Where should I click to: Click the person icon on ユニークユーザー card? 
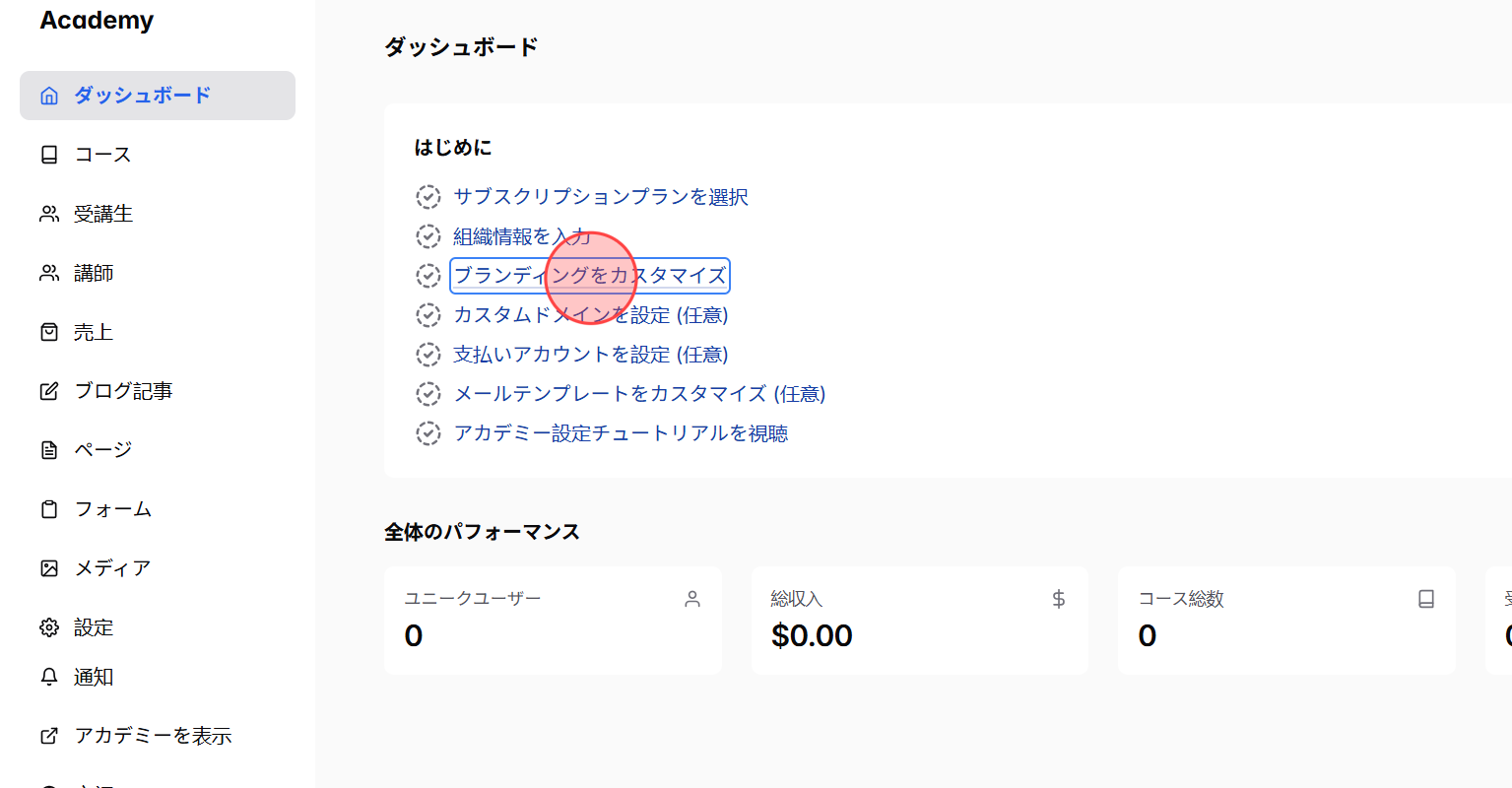pyautogui.click(x=692, y=598)
